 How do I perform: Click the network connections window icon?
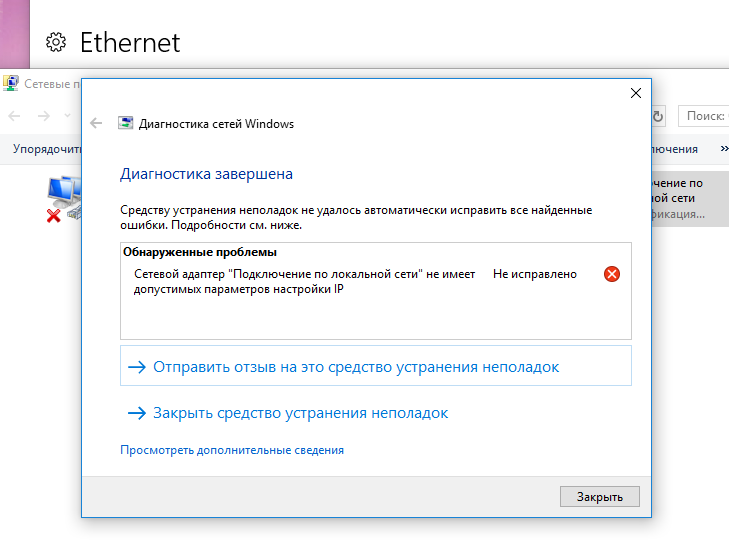(11, 84)
